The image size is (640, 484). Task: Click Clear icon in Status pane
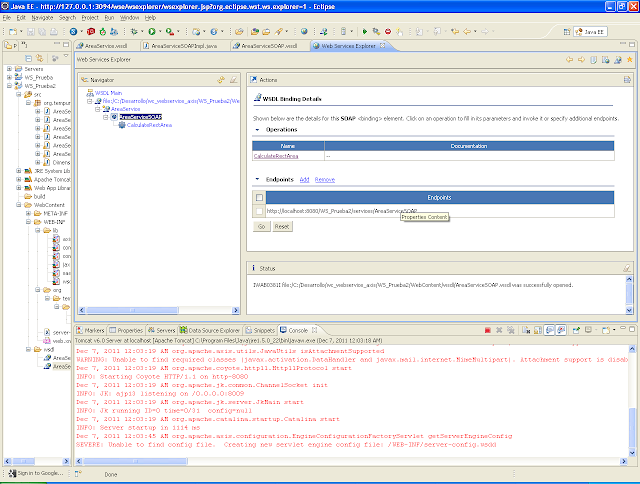pyautogui.click(x=627, y=268)
